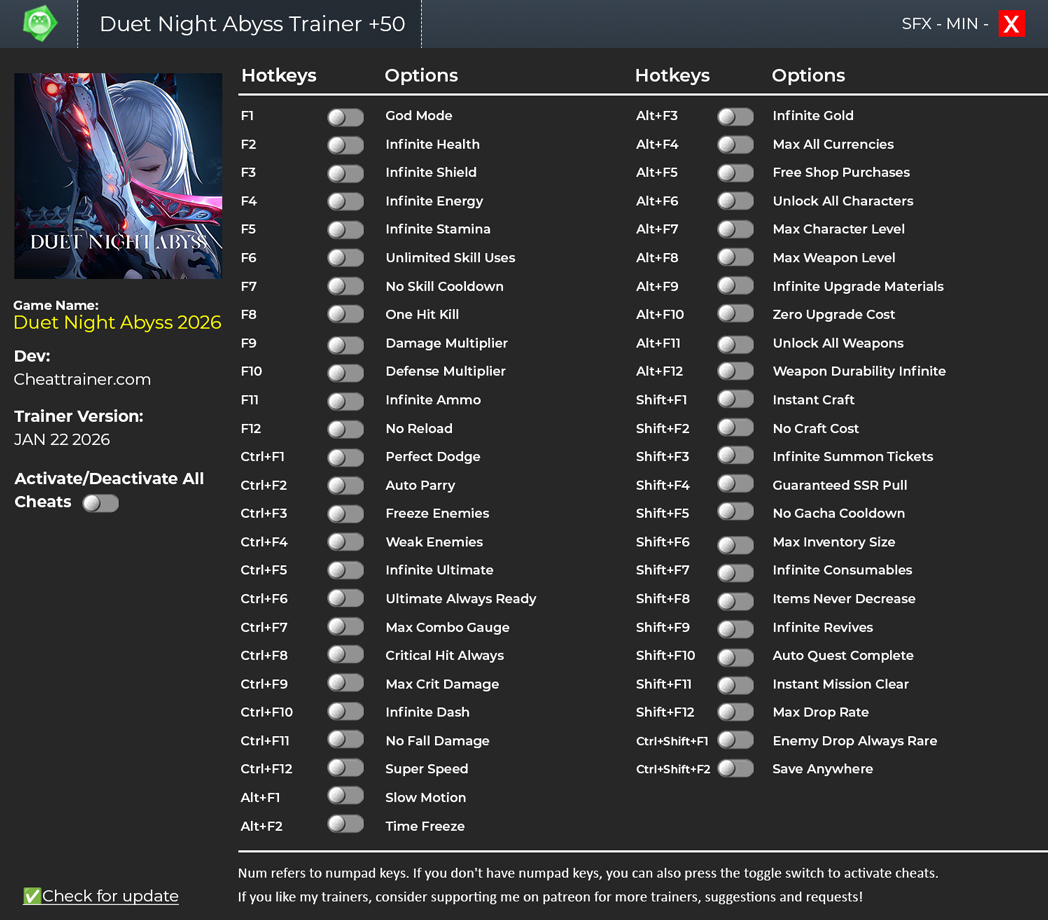Toggle the Time Freeze cheat
This screenshot has width=1048, height=920.
pyautogui.click(x=345, y=825)
